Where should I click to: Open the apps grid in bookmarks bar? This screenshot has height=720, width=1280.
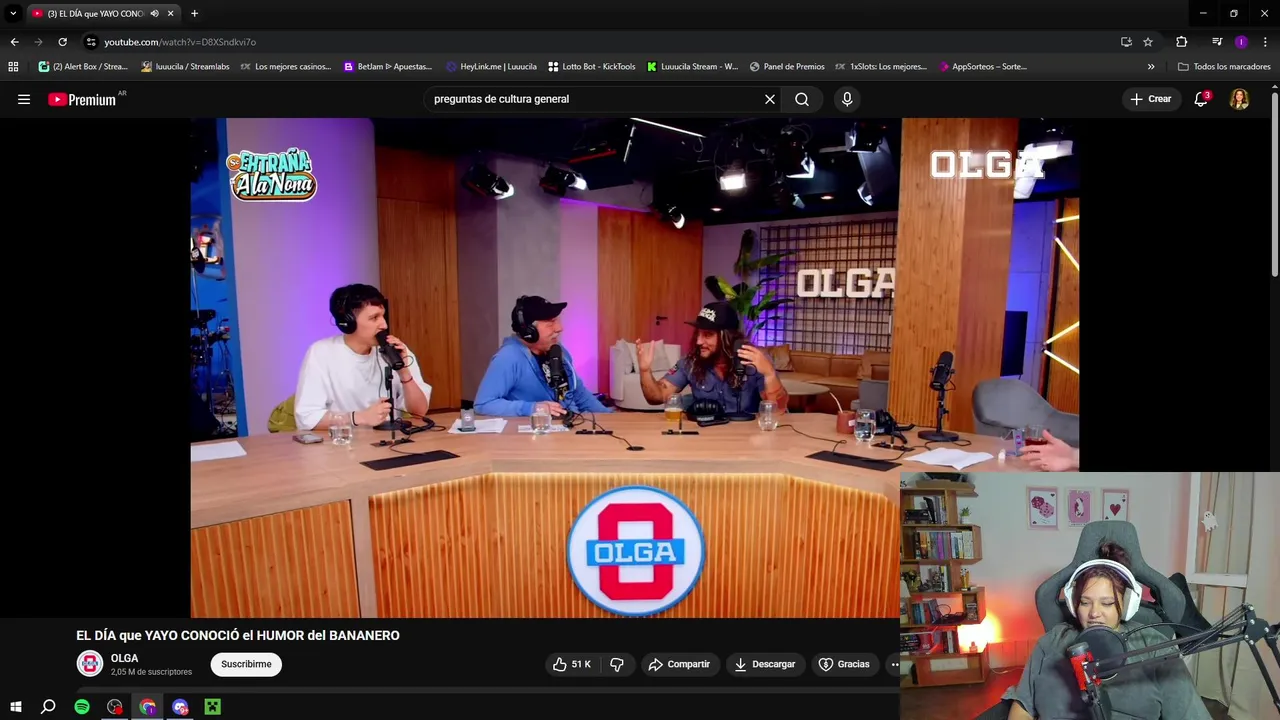click(x=13, y=67)
